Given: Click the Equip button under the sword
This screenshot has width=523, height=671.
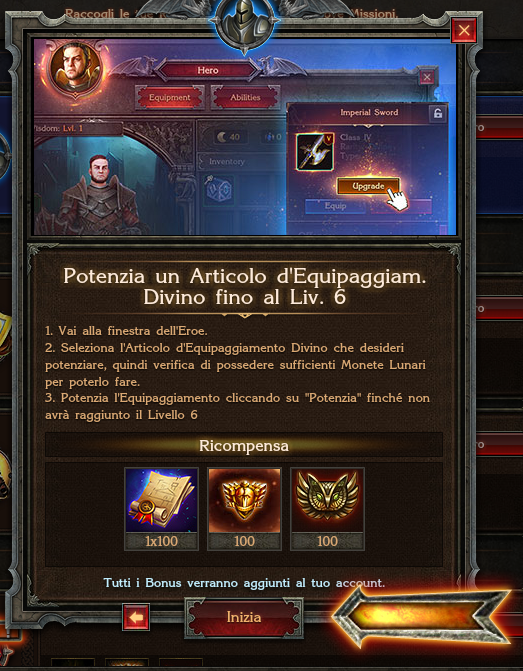Looking at the screenshot, I should coord(335,206).
